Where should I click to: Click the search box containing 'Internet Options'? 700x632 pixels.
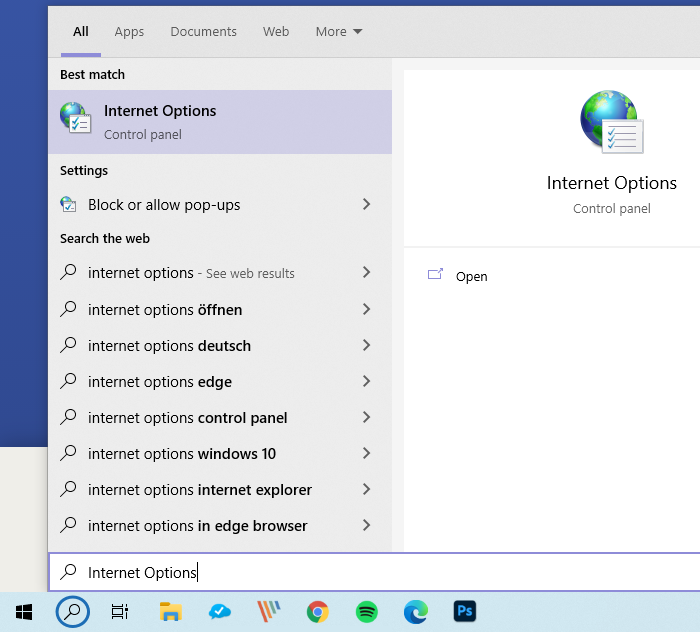(374, 572)
